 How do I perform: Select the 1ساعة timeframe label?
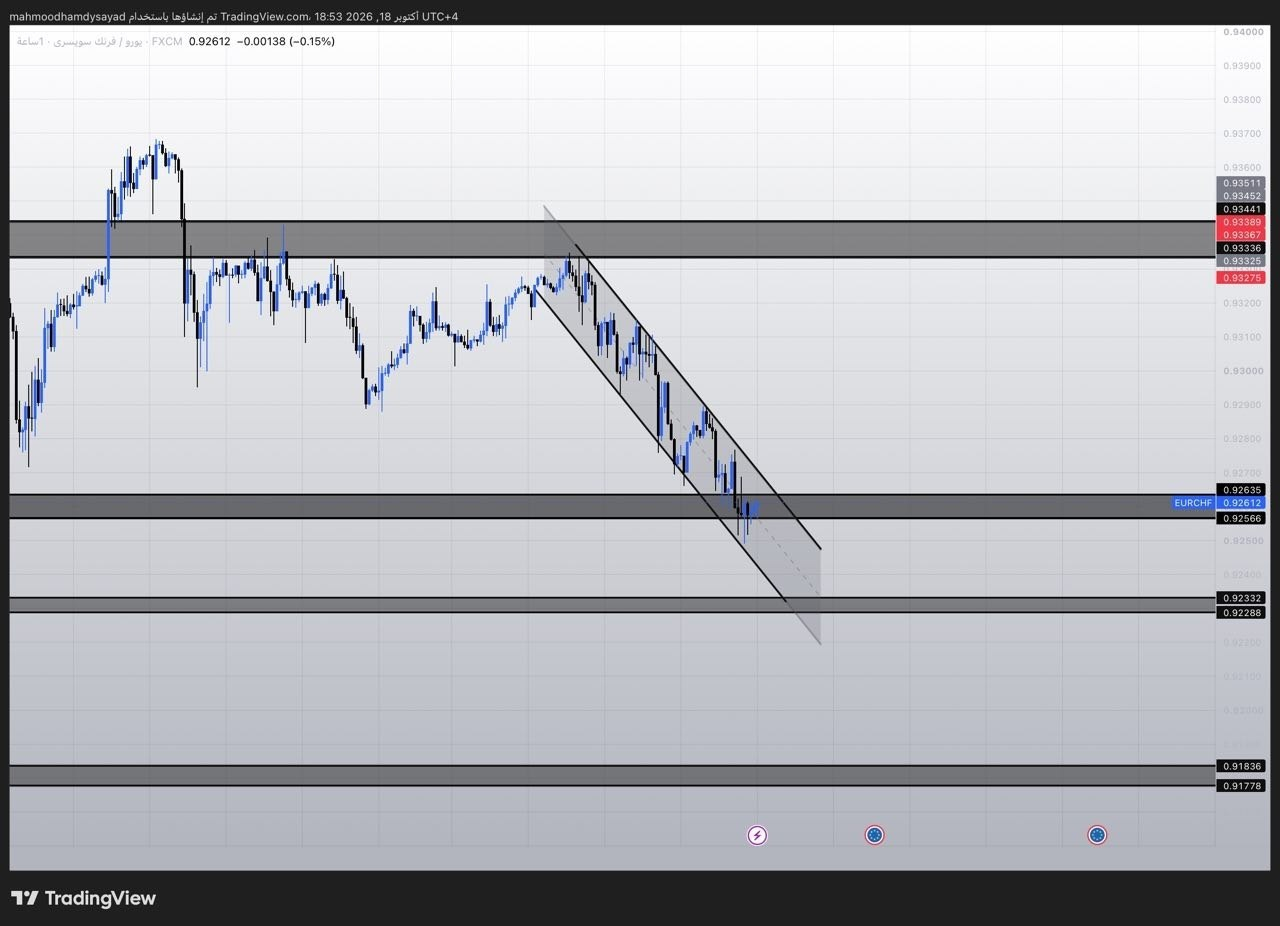click(29, 41)
